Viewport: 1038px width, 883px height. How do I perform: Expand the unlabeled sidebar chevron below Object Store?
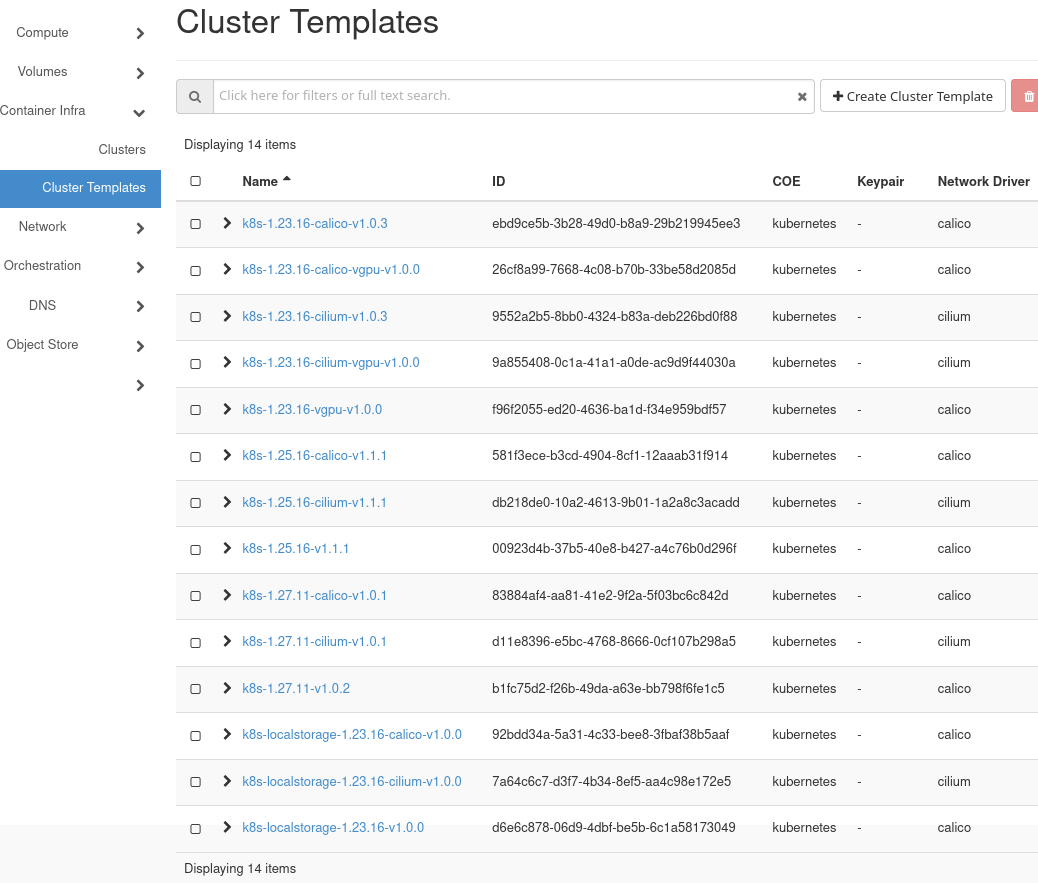coord(140,385)
